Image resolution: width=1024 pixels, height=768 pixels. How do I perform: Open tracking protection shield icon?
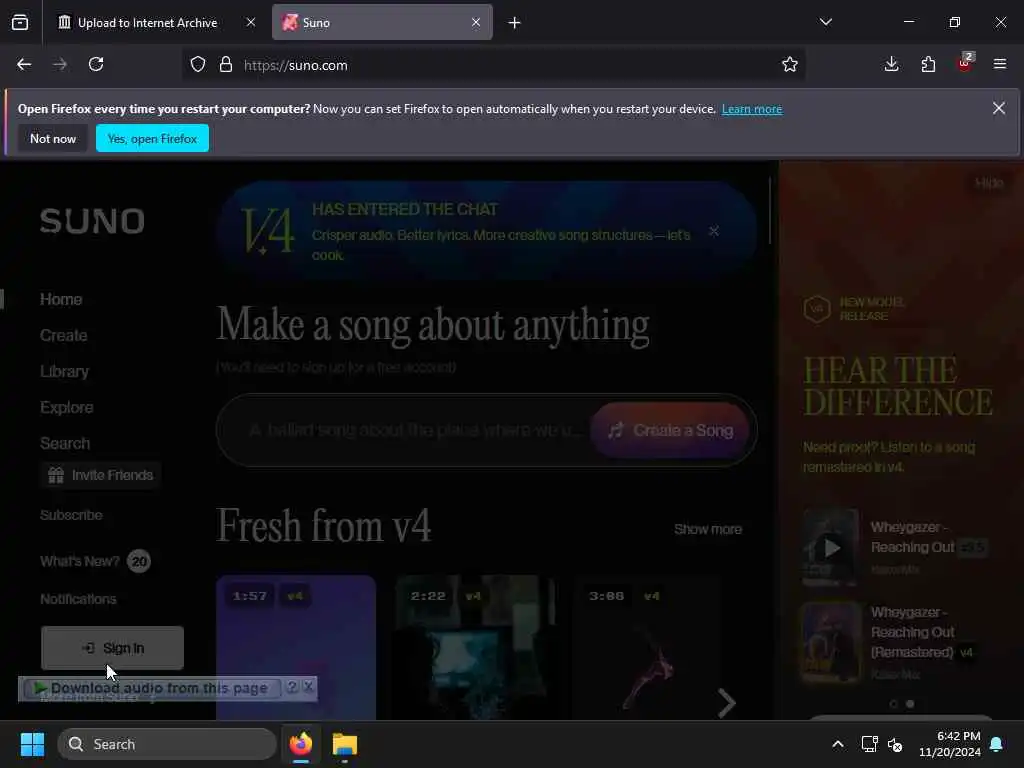click(x=198, y=65)
